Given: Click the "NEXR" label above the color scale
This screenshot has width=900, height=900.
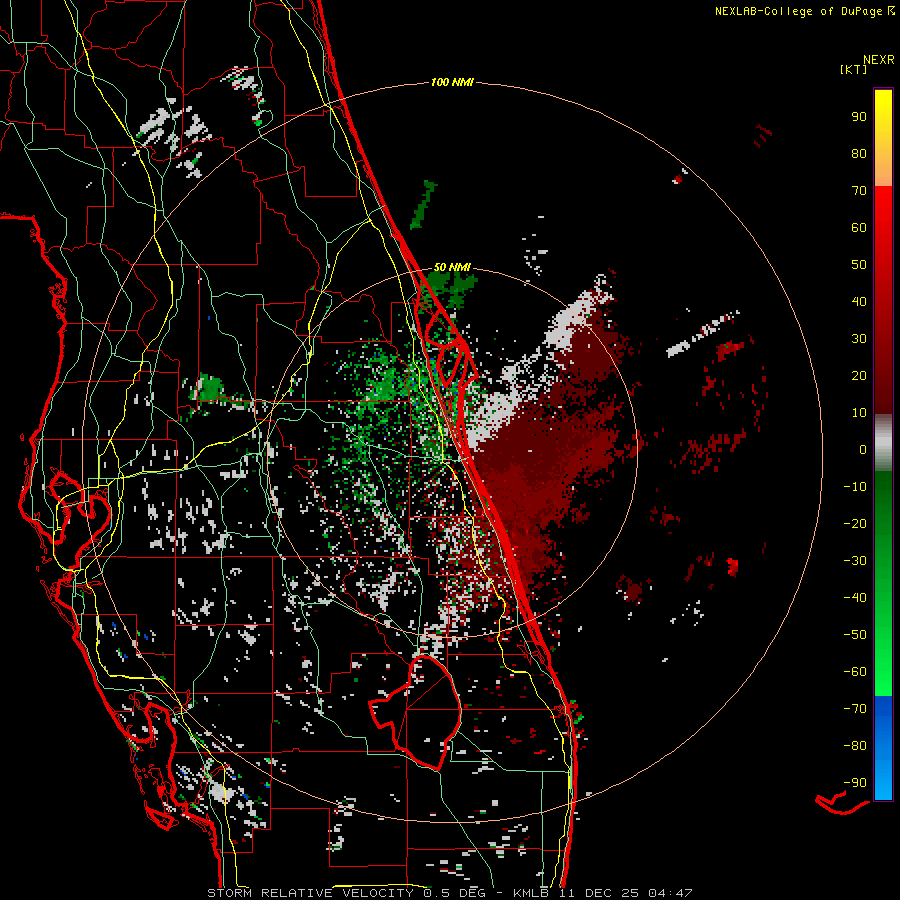Looking at the screenshot, I should [879, 60].
